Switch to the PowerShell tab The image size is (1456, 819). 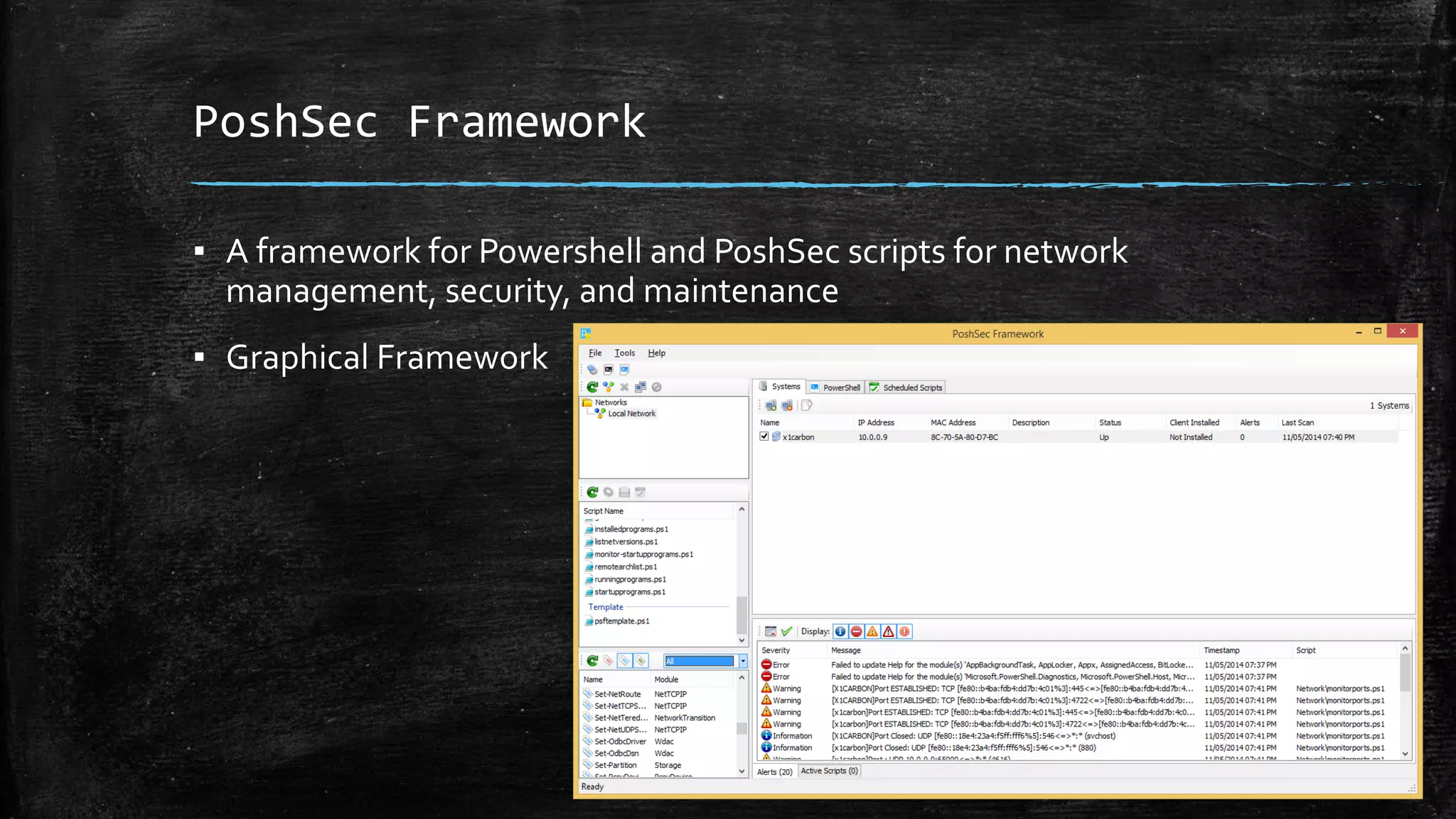835,387
